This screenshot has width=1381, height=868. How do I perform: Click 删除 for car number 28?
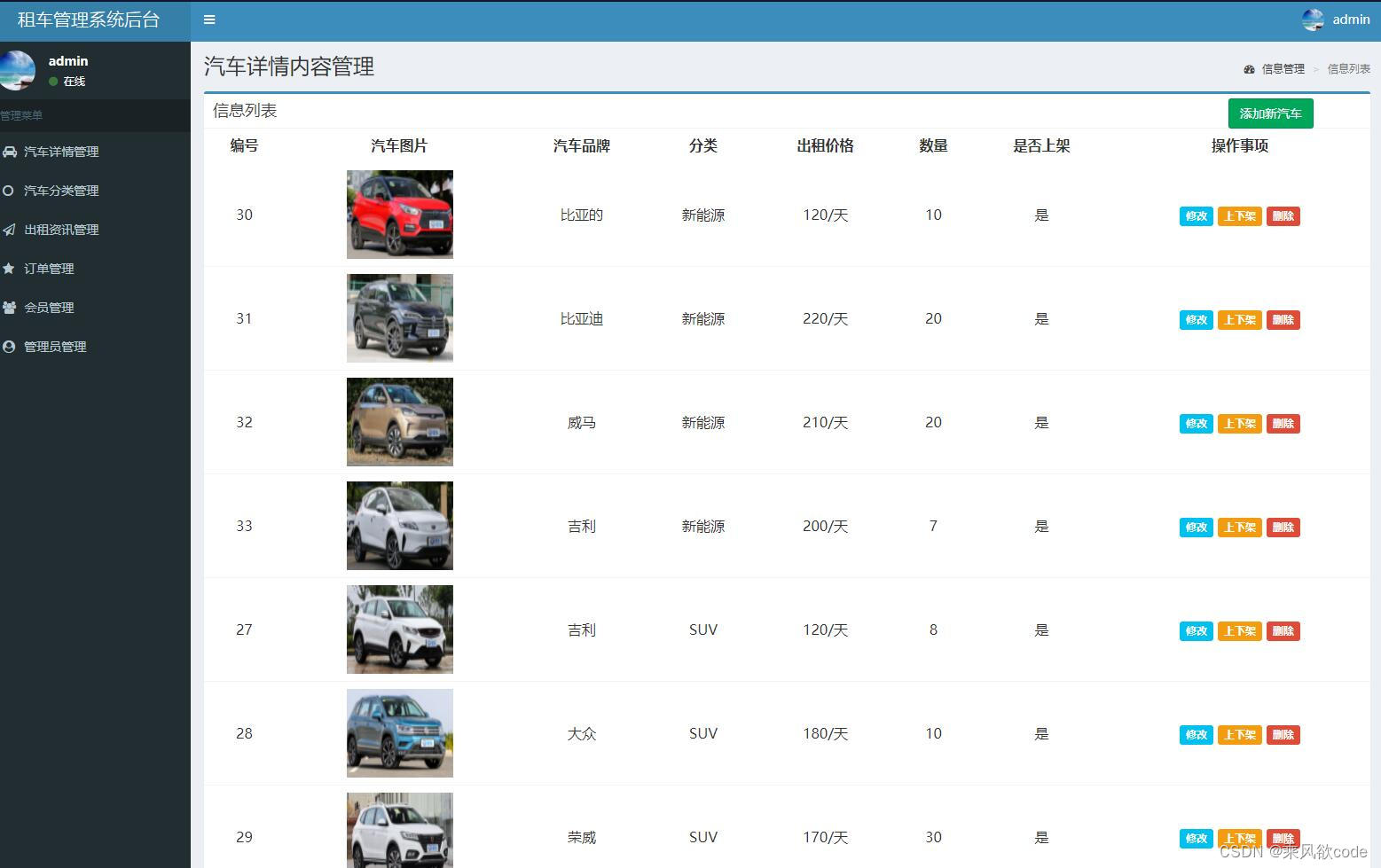[1283, 735]
